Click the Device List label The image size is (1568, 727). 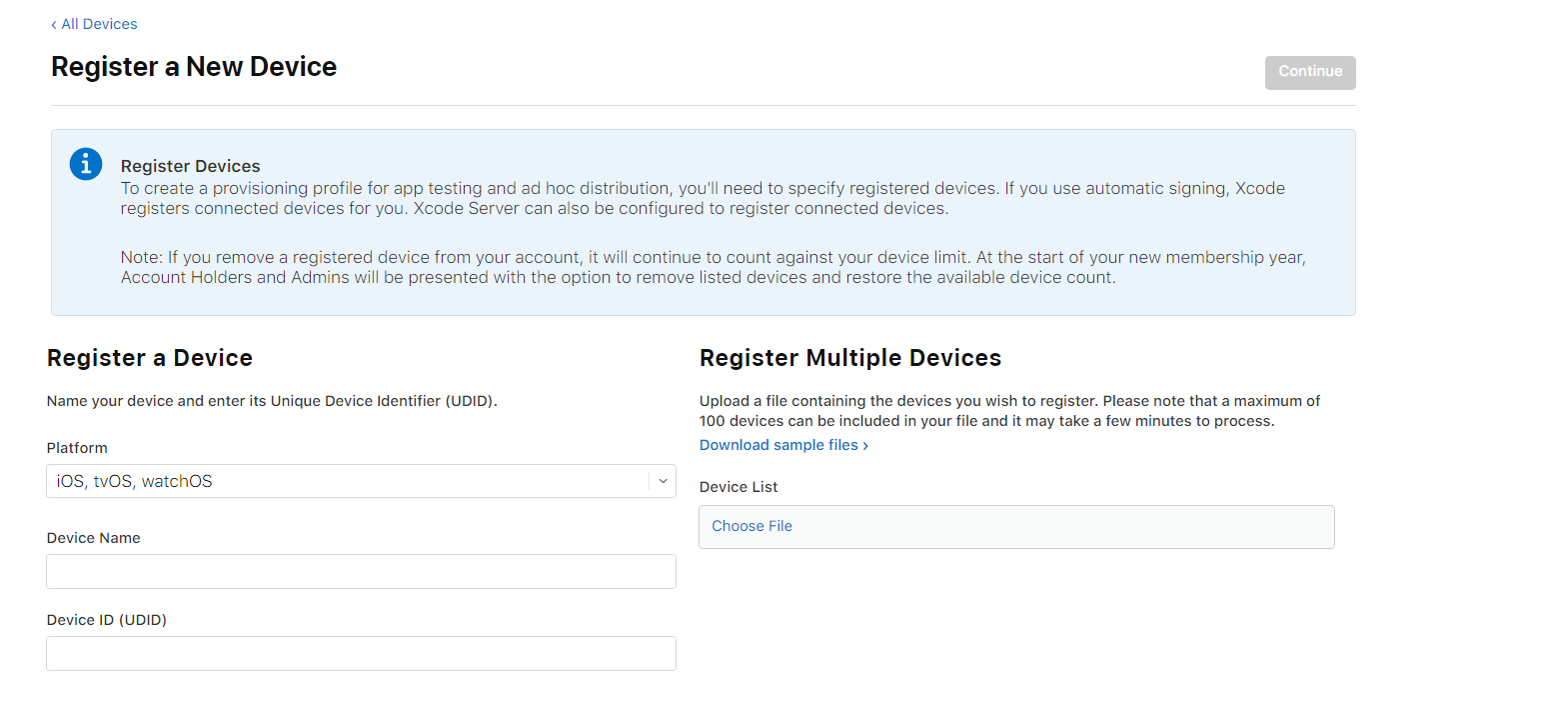point(738,487)
